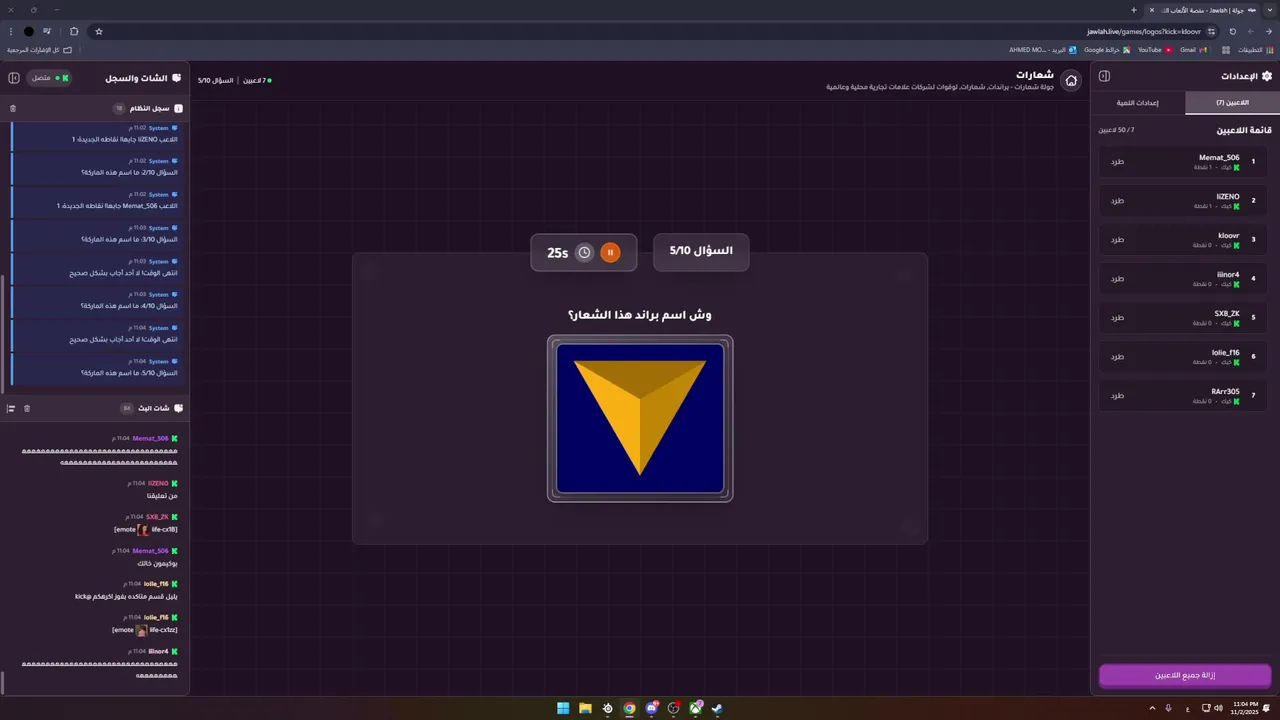Kick player RArr305 with طرد
Image resolution: width=1280 pixels, height=720 pixels.
[x=1117, y=396]
